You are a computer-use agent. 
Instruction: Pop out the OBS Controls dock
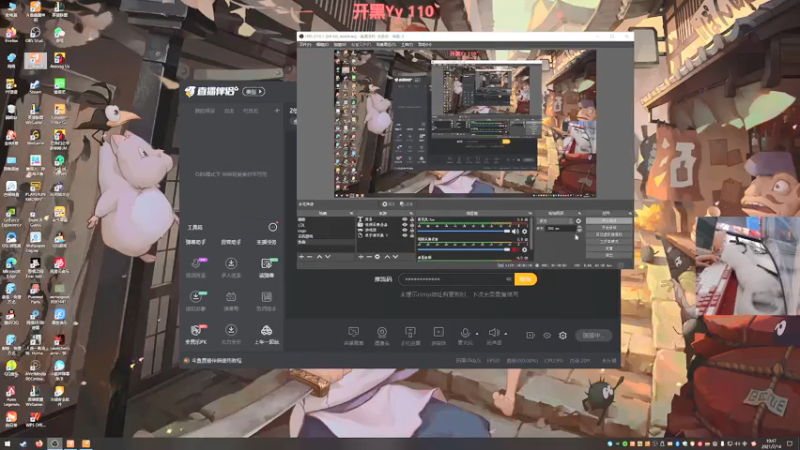coord(630,213)
